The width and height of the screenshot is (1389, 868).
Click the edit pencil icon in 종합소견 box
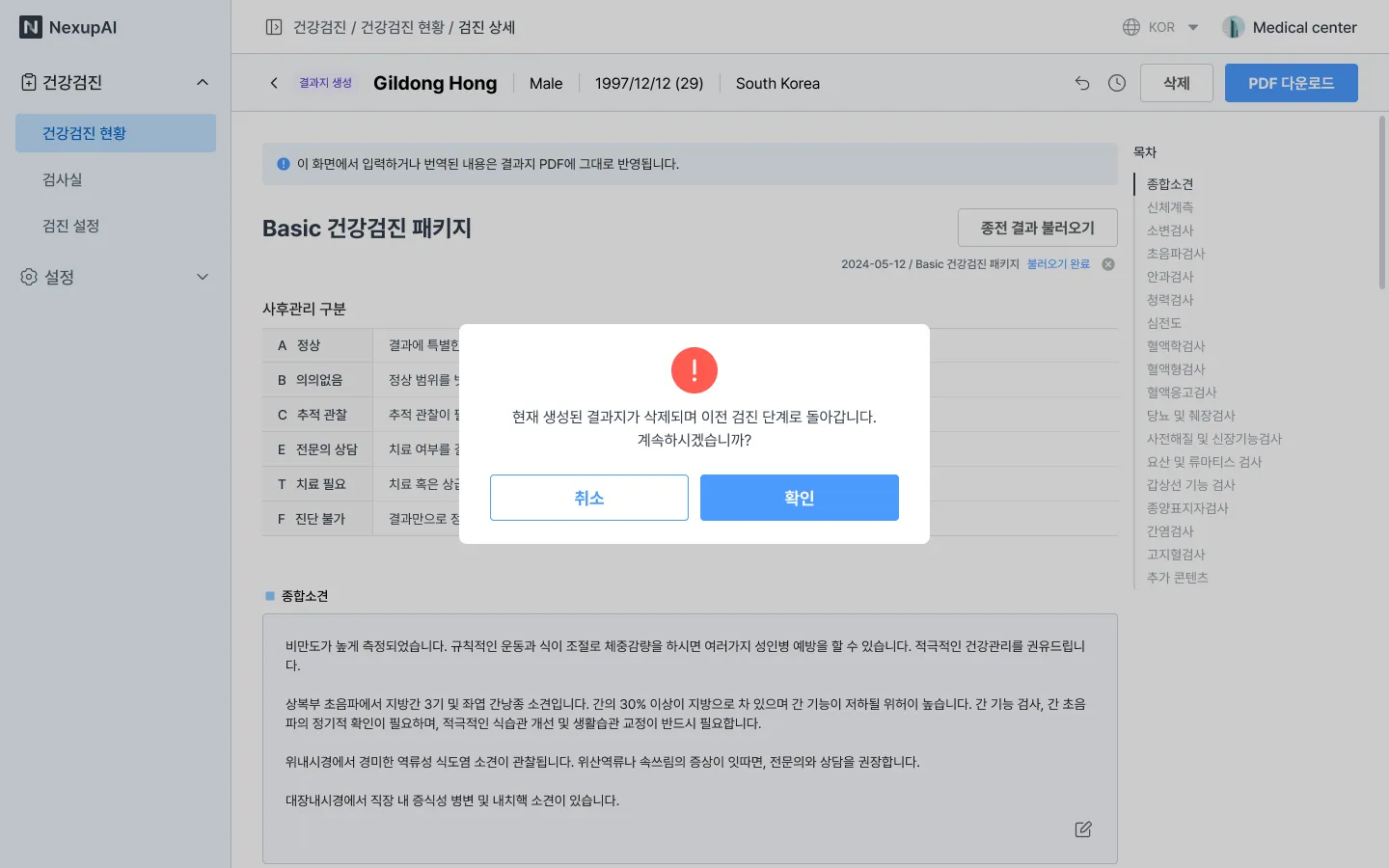coord(1083,829)
